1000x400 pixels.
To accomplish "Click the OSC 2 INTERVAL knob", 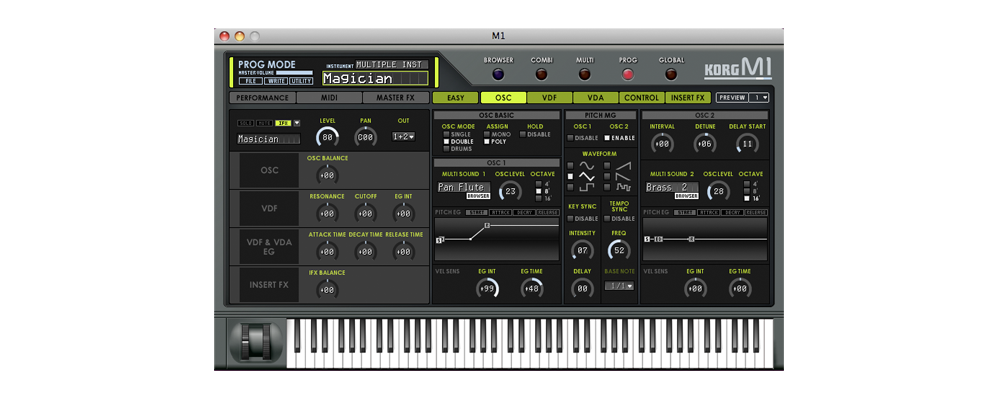I will click(662, 144).
